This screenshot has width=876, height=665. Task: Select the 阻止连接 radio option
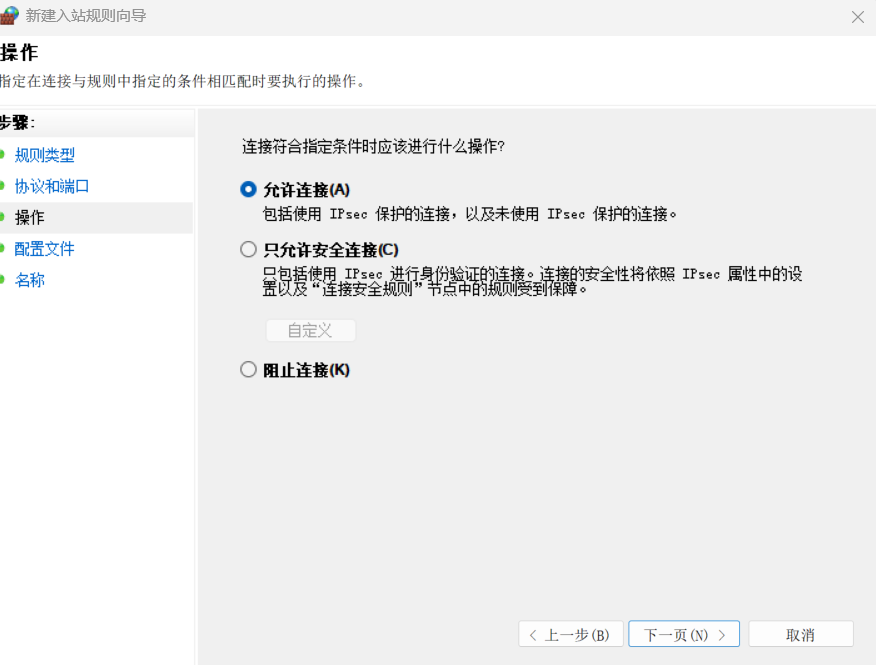pos(248,369)
